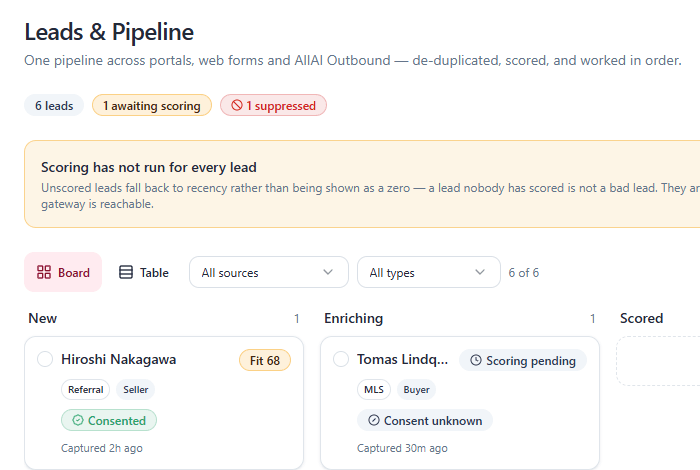Click the 6 leads pill
The height and width of the screenshot is (470, 700).
pos(54,106)
